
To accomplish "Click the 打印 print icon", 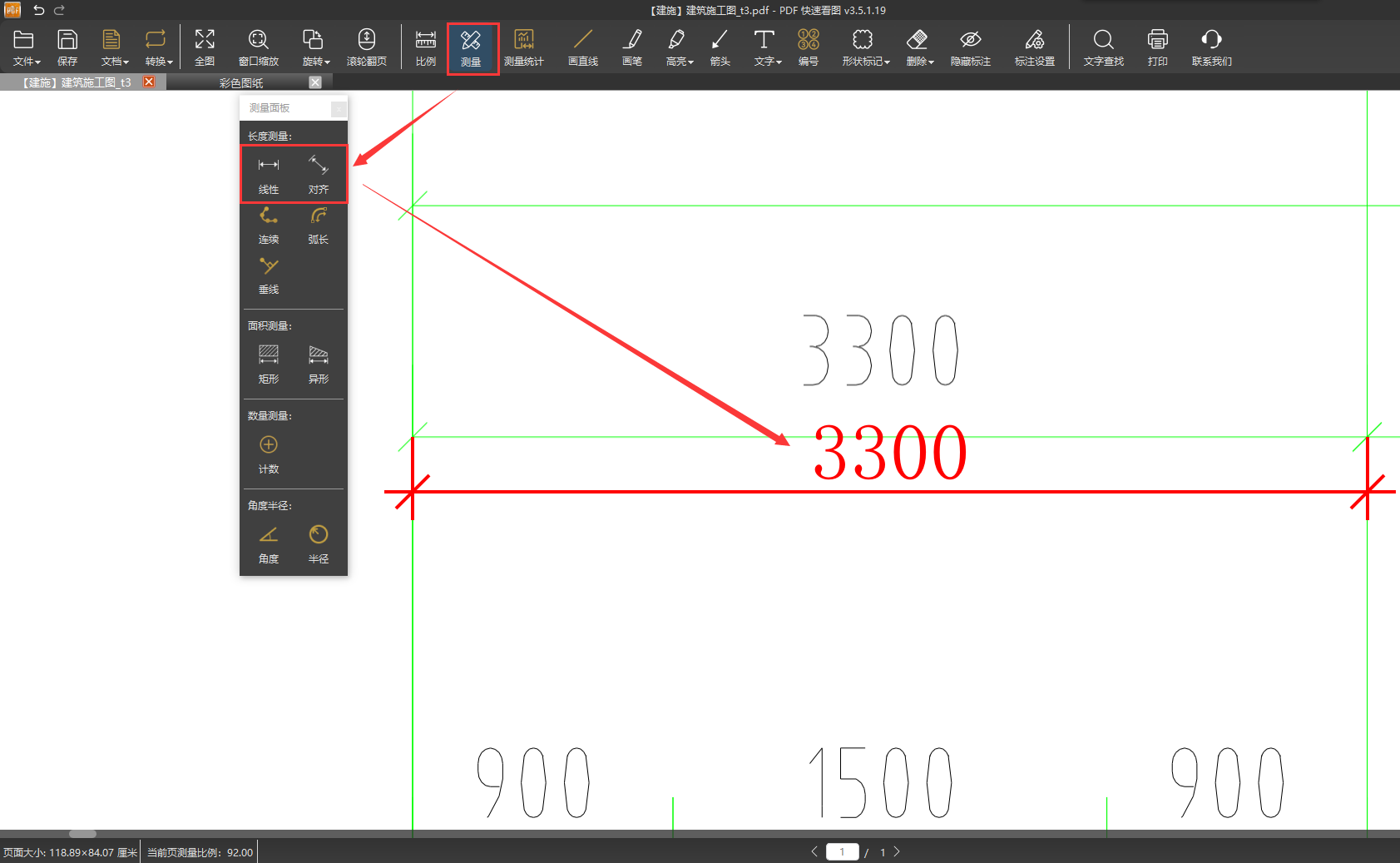I will coord(1158,48).
